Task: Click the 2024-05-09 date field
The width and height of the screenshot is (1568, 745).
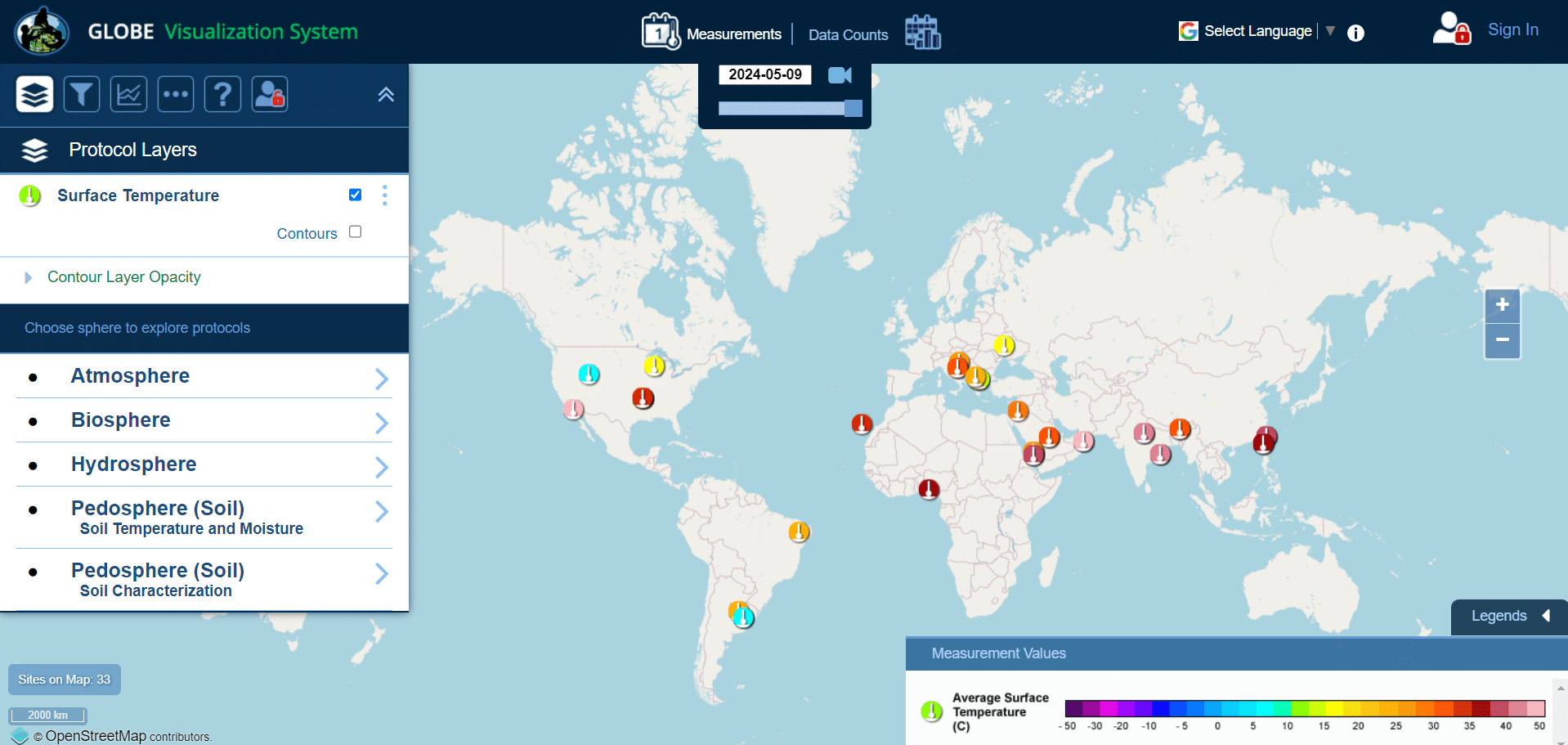Action: (x=764, y=74)
